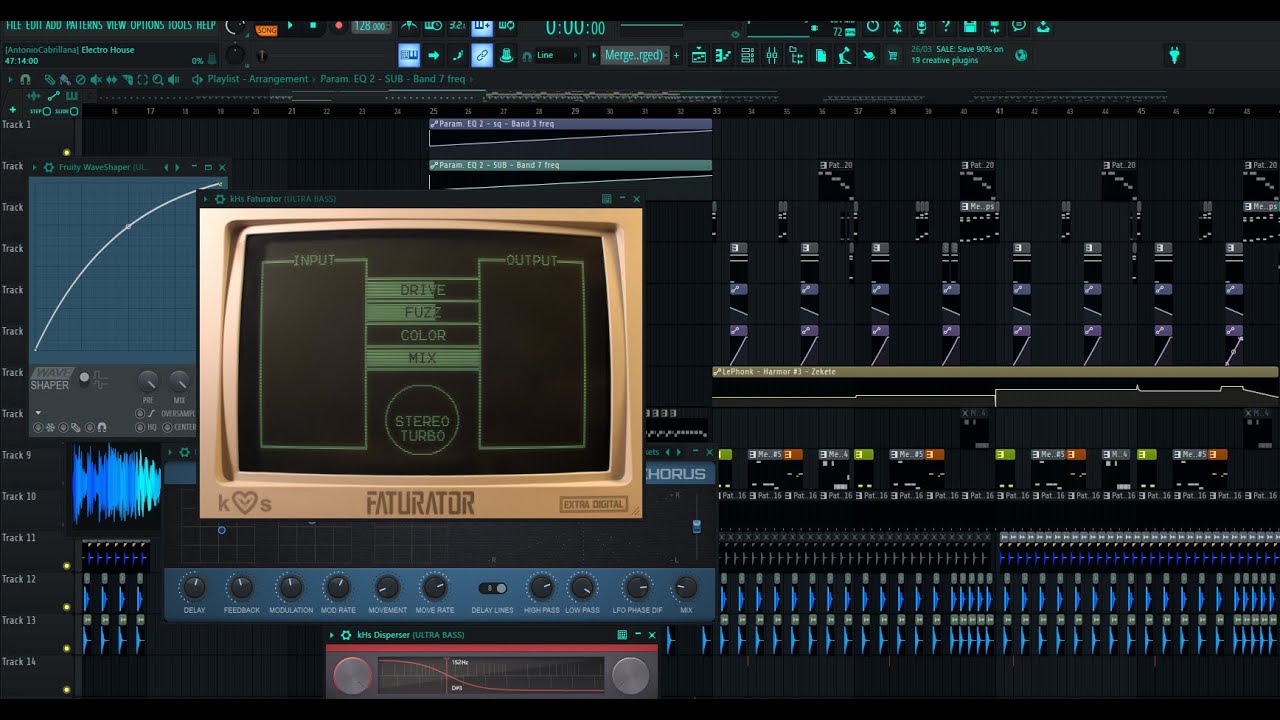The image size is (1280, 720).
Task: Click the plug icon in toolbar
Action: point(1174,55)
